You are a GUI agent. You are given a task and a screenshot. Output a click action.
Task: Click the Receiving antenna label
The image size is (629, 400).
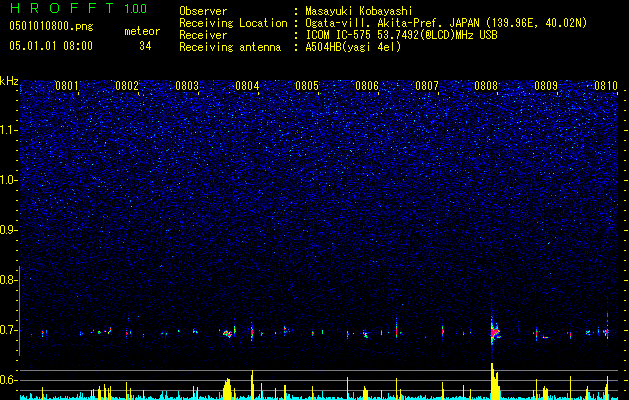[230, 47]
